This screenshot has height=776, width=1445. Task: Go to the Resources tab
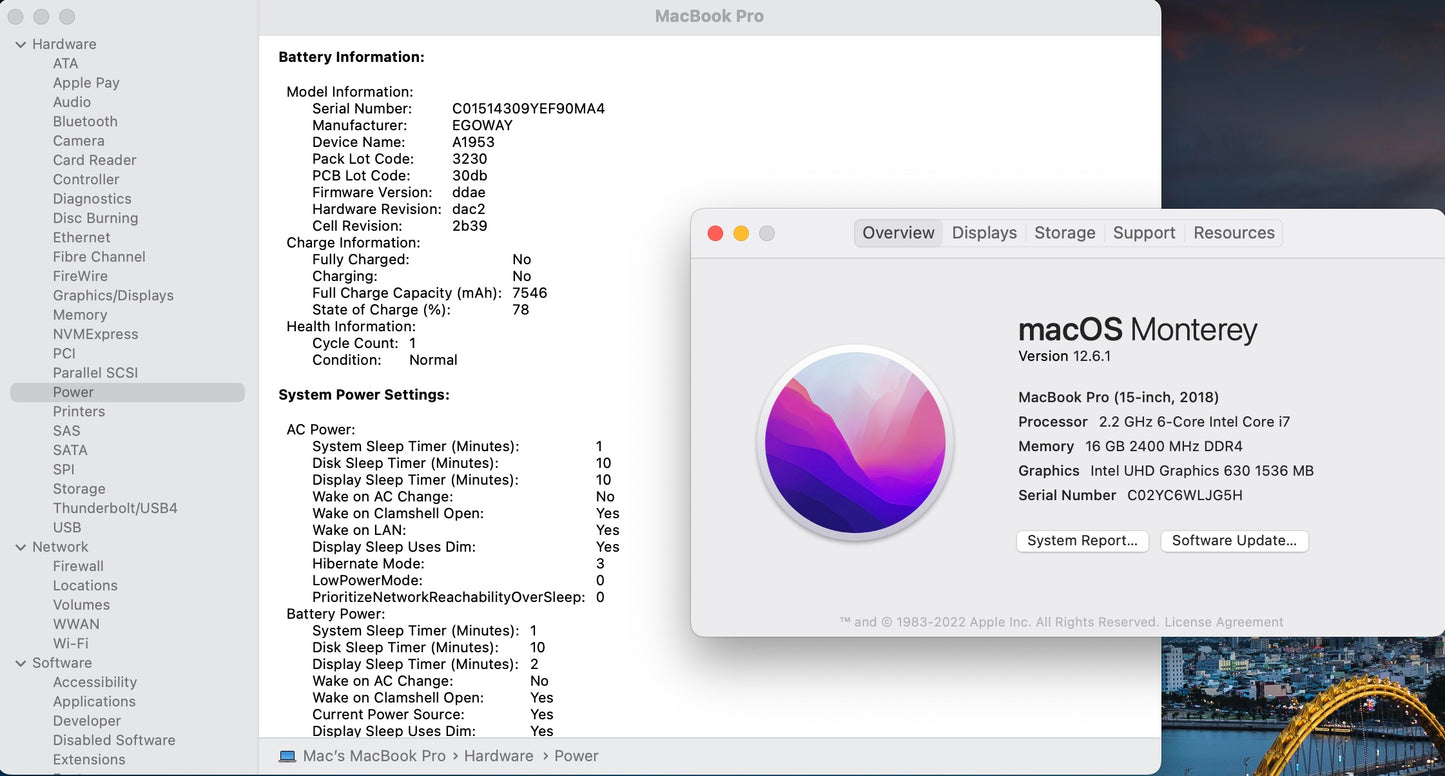click(1234, 233)
